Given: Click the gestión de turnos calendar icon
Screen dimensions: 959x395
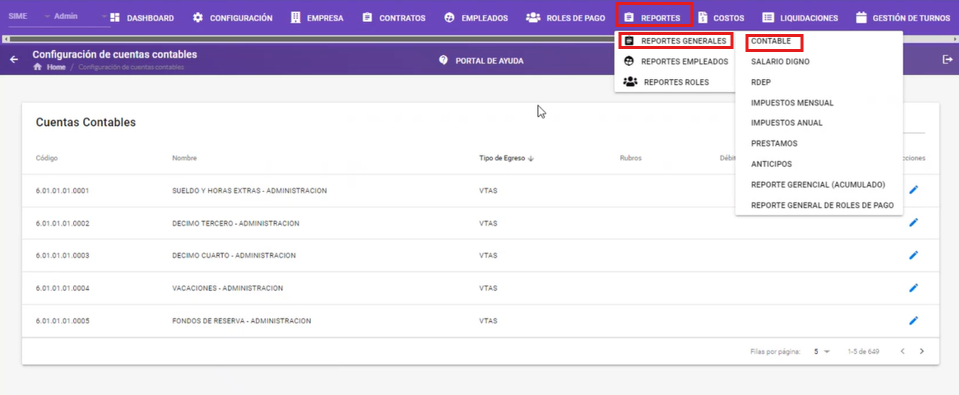Looking at the screenshot, I should (861, 18).
